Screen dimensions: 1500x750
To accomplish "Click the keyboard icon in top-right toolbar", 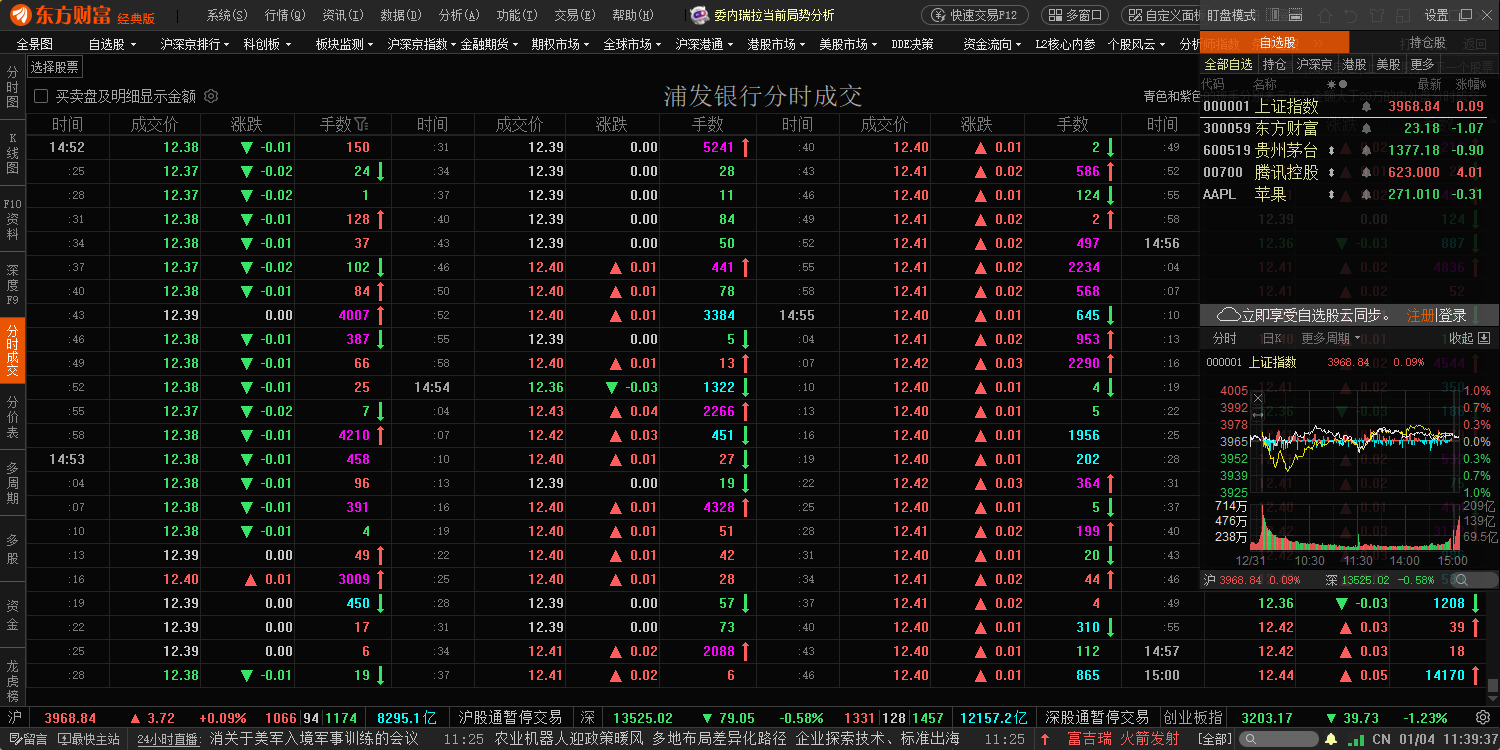I will pyautogui.click(x=1295, y=15).
